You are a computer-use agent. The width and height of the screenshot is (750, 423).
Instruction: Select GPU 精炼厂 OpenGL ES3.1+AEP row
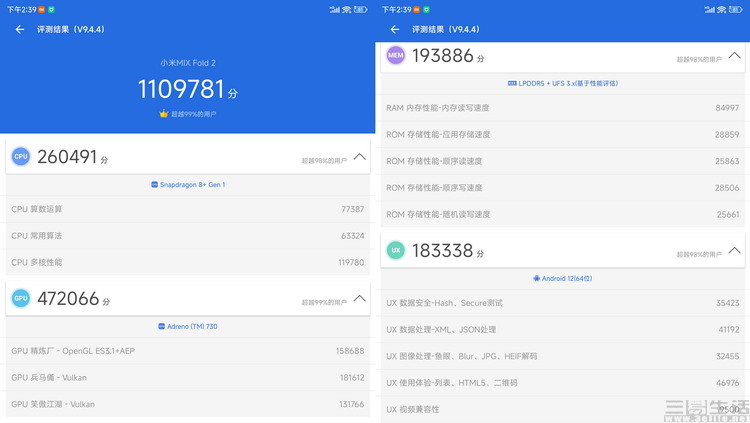pyautogui.click(x=188, y=351)
